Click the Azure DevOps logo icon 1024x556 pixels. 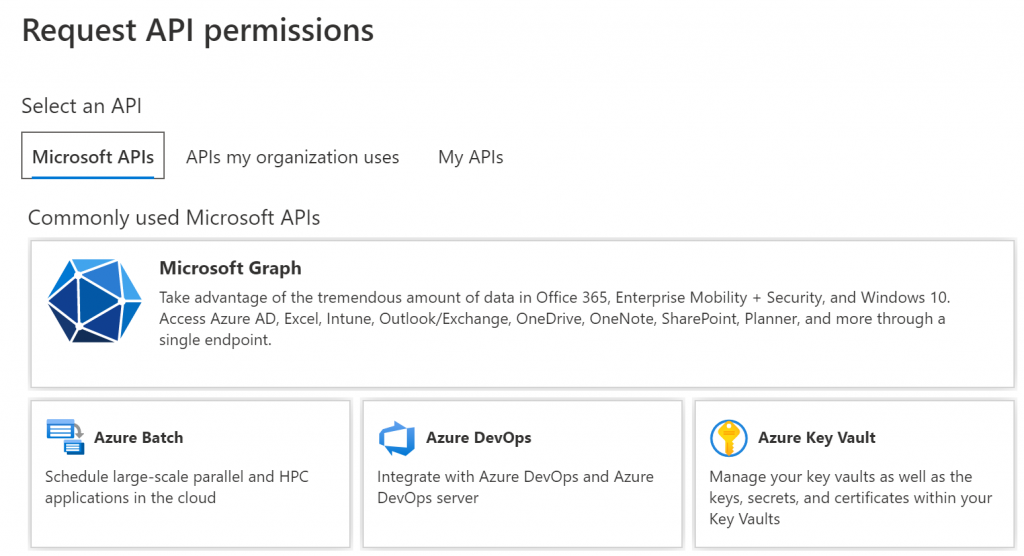click(x=397, y=438)
